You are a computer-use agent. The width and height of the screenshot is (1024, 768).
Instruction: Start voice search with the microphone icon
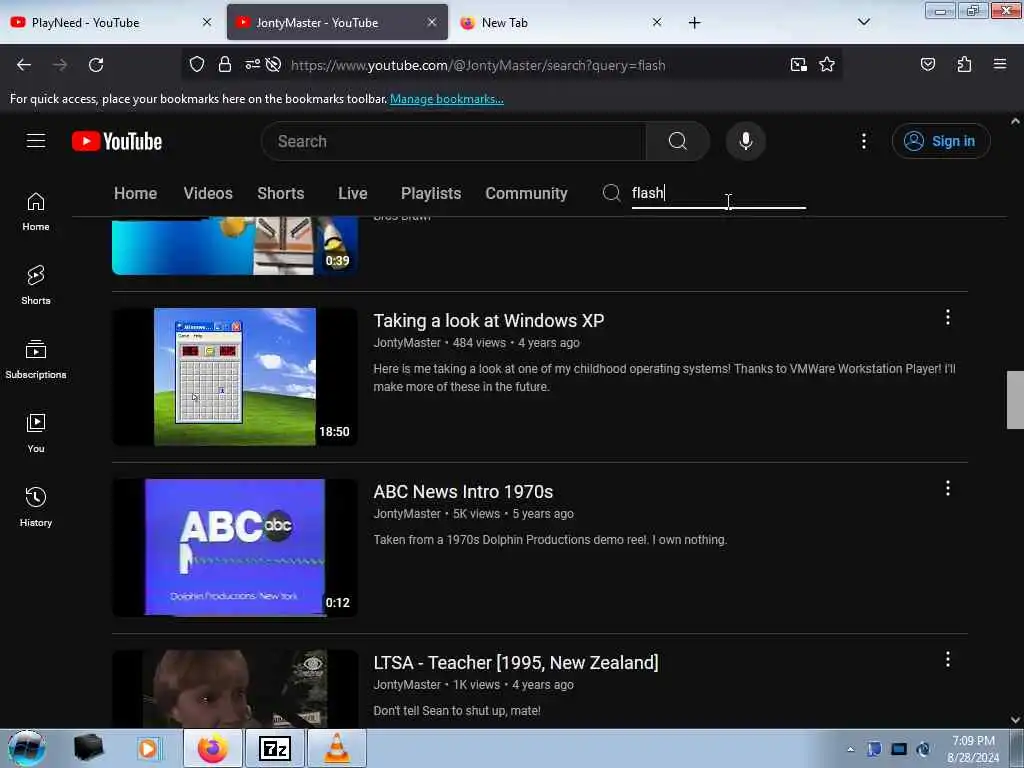point(745,141)
